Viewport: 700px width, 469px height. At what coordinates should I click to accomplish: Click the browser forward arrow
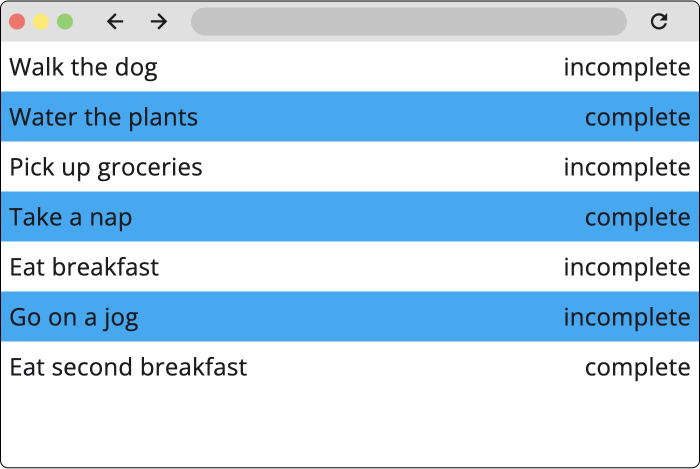coord(158,21)
